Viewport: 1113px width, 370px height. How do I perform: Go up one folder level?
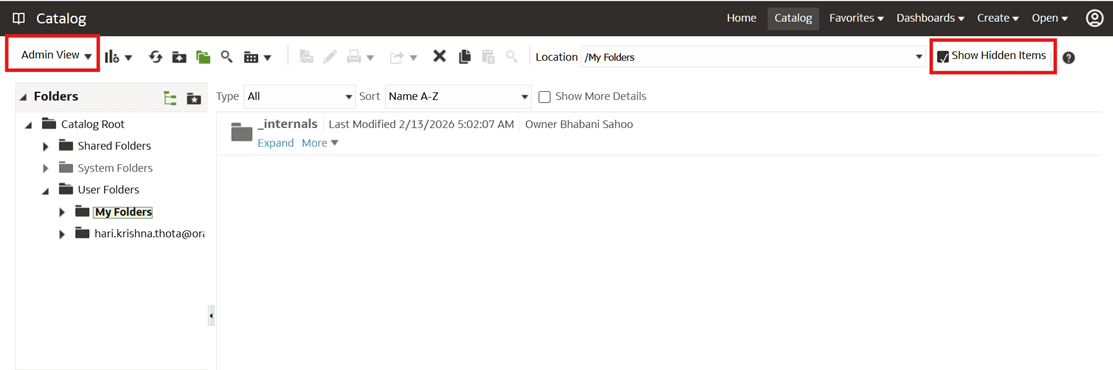[x=180, y=57]
